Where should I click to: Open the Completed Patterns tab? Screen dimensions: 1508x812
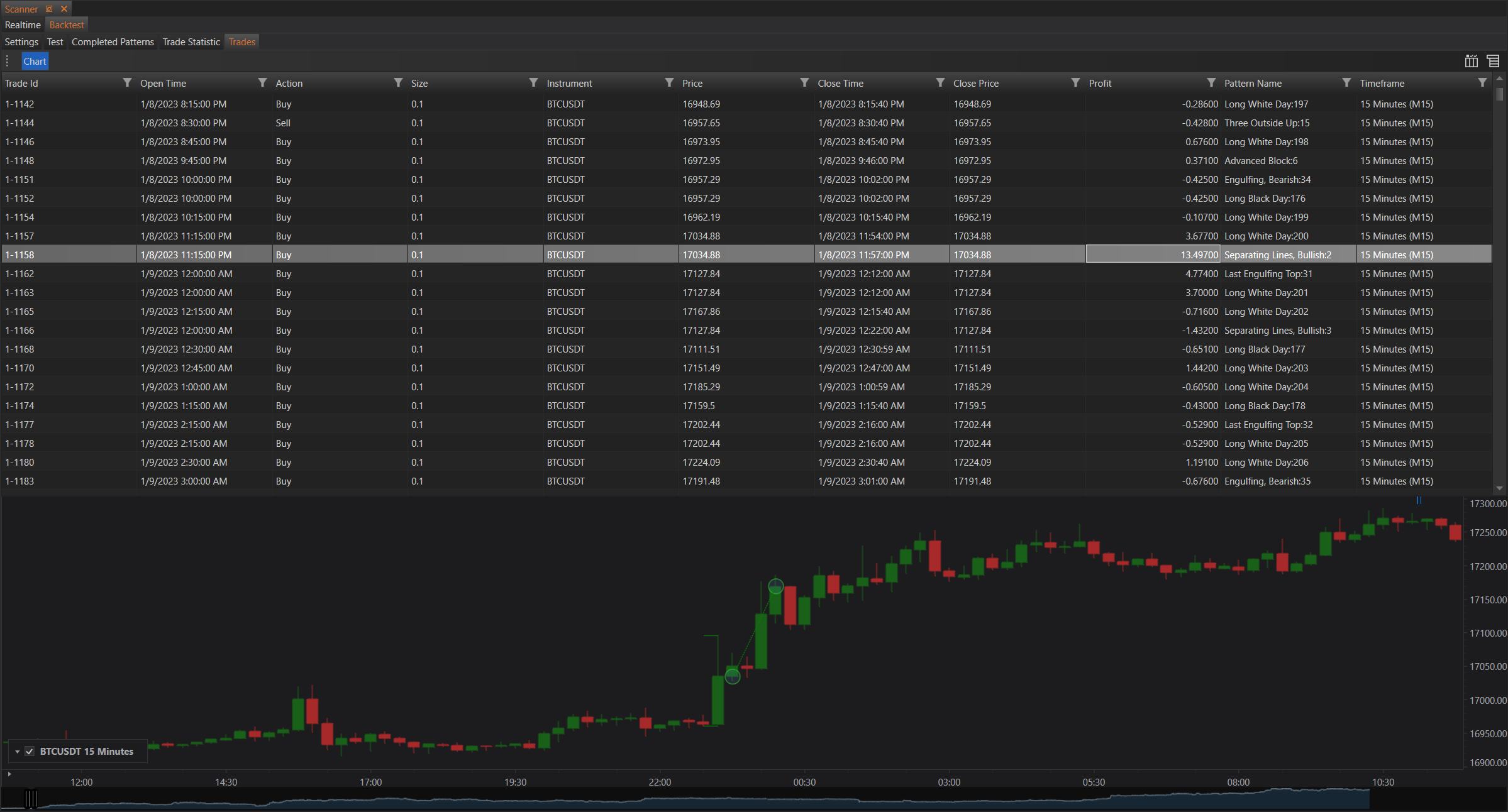coord(113,42)
